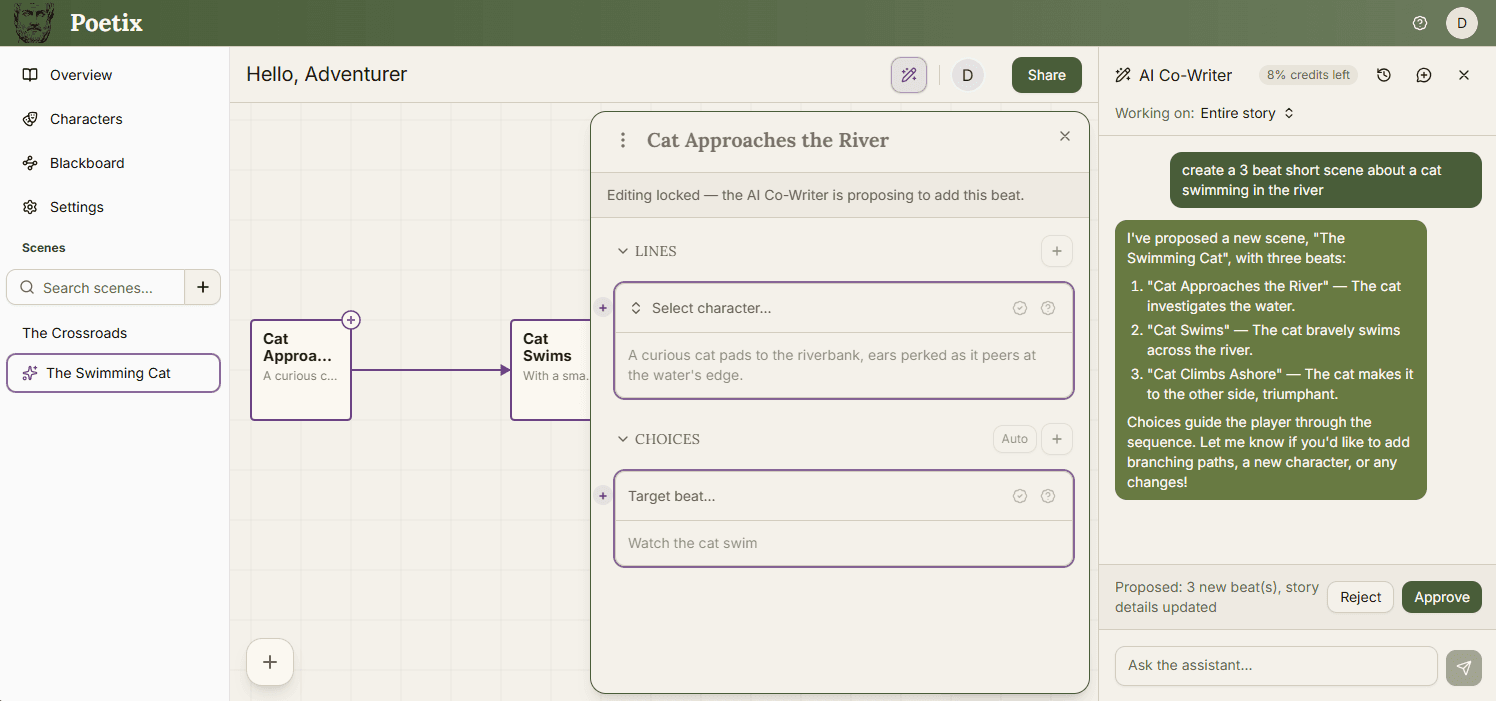Add a new line in LINES section
The width and height of the screenshot is (1496, 701).
[x=1057, y=251]
